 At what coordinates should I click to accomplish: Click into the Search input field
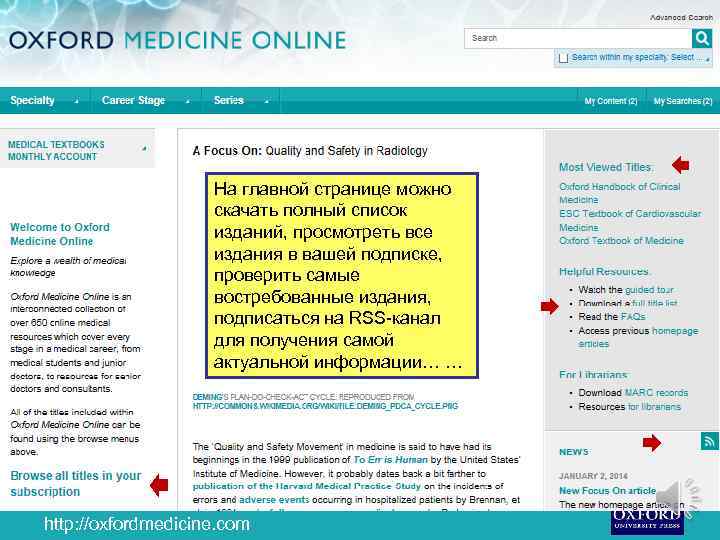pyautogui.click(x=578, y=38)
